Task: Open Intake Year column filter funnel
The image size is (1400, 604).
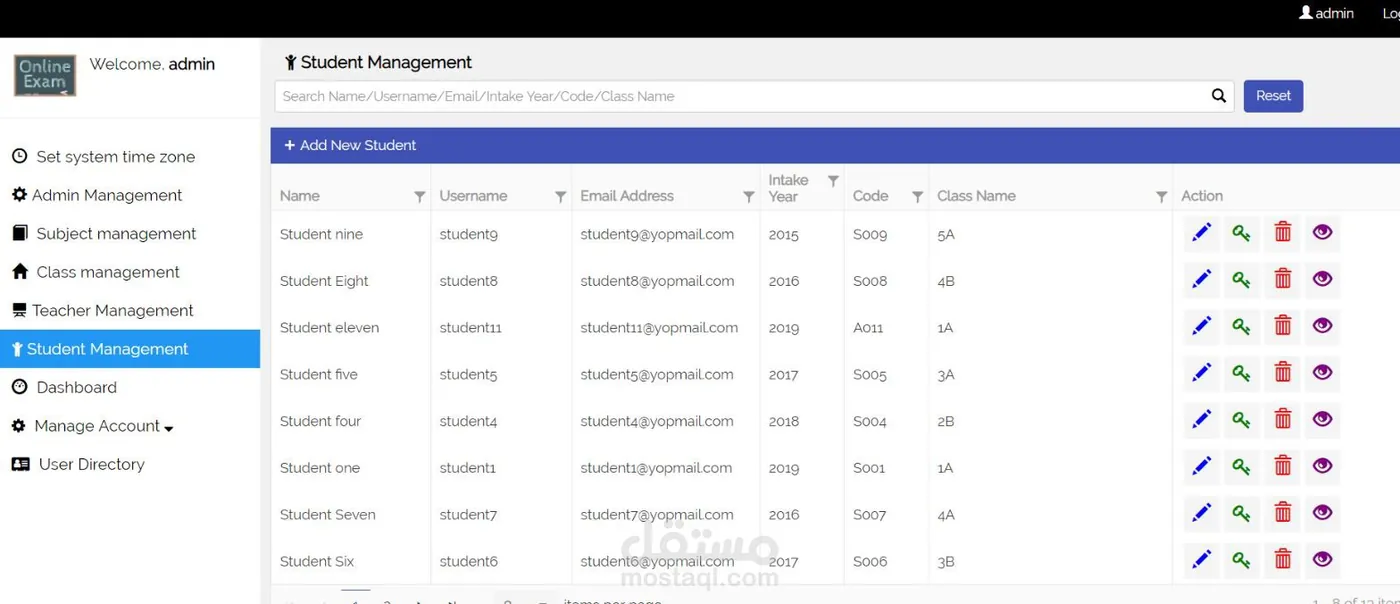Action: pos(833,181)
